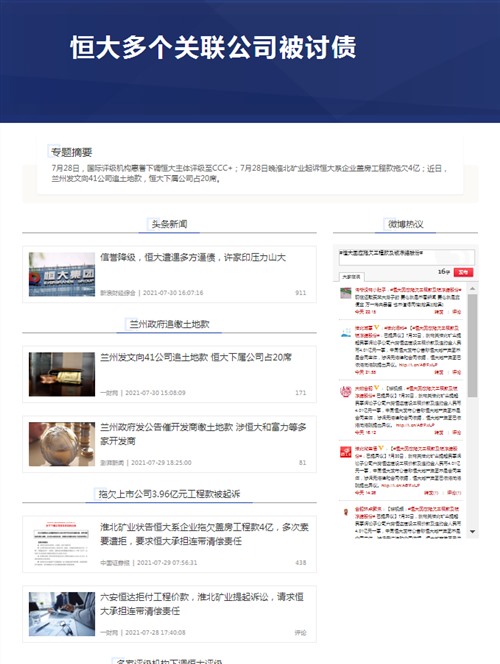500x664 pixels.
Task: Click 评论 on the 今天 18:12 Weibo post
Action: [457, 432]
